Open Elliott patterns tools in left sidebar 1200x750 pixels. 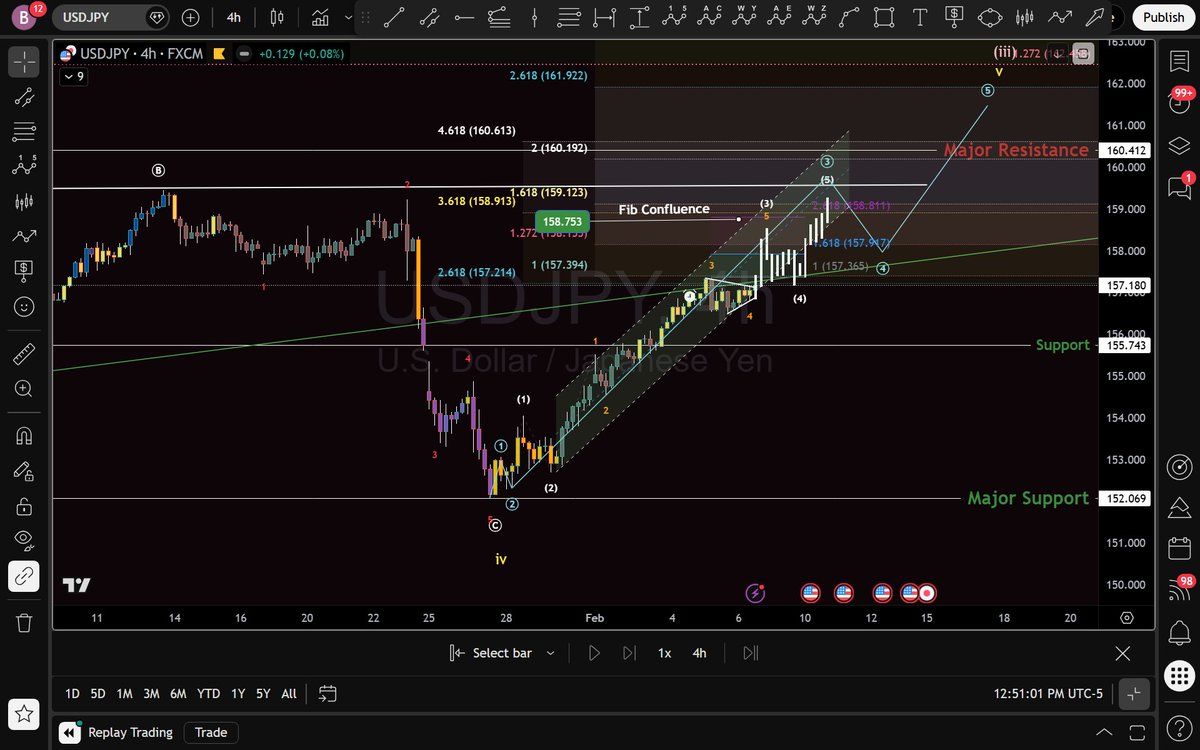pos(25,167)
